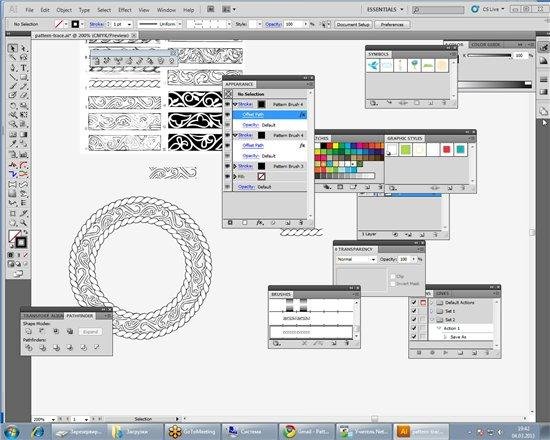Select the Pen tool in toolbox

coord(13,68)
